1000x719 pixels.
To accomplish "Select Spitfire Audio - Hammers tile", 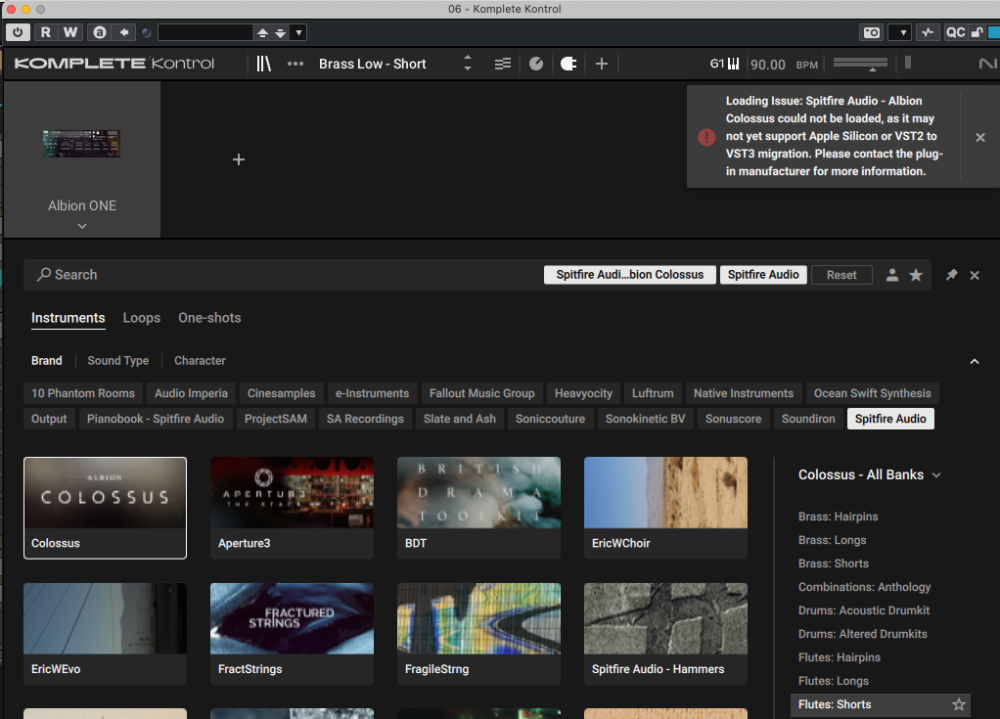I will point(666,634).
